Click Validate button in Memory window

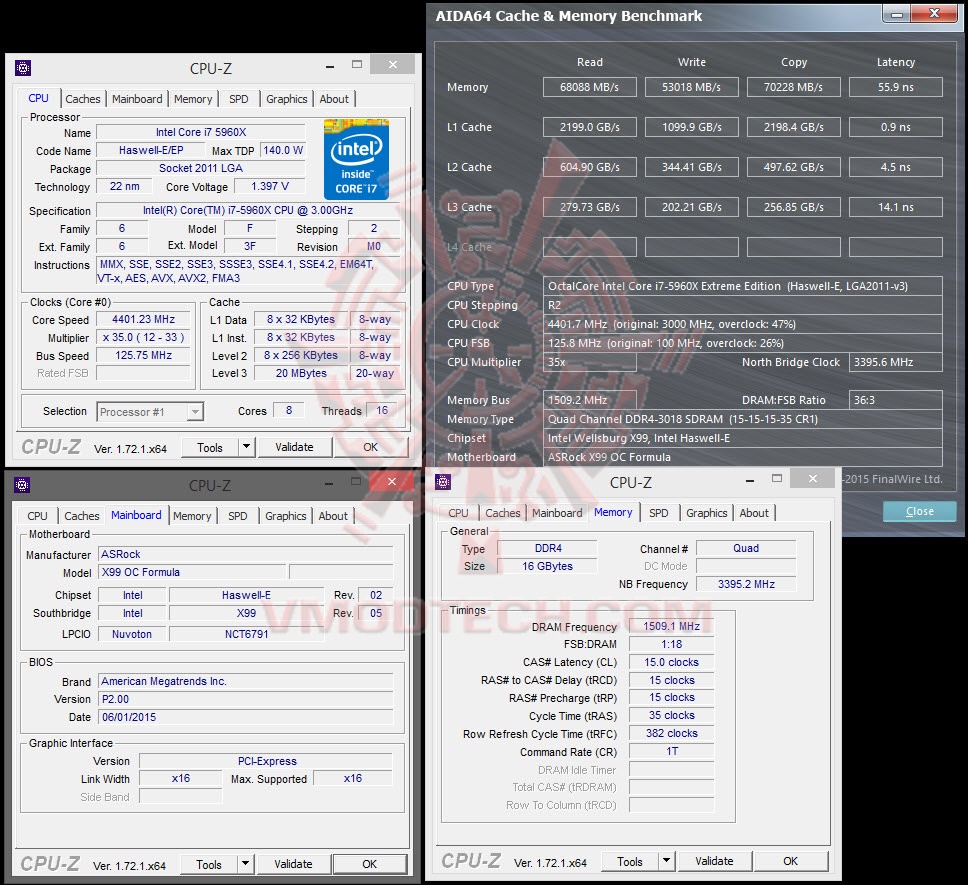[x=714, y=861]
